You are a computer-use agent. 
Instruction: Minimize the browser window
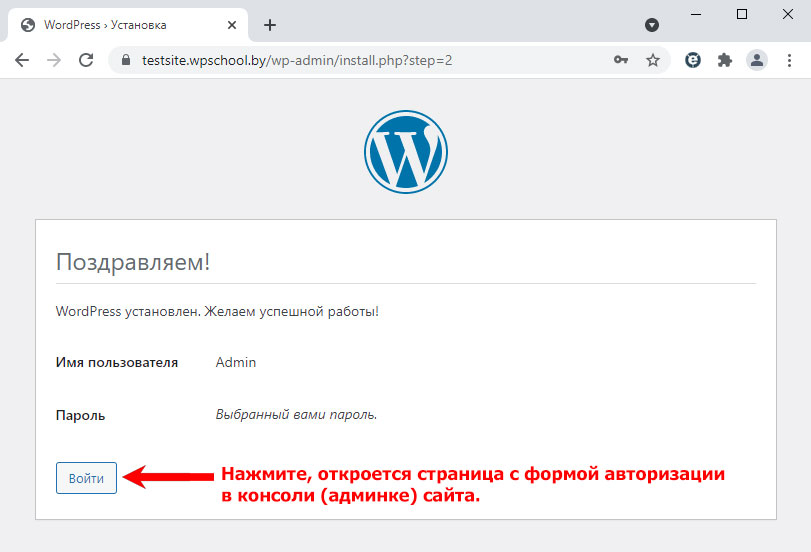tap(696, 14)
